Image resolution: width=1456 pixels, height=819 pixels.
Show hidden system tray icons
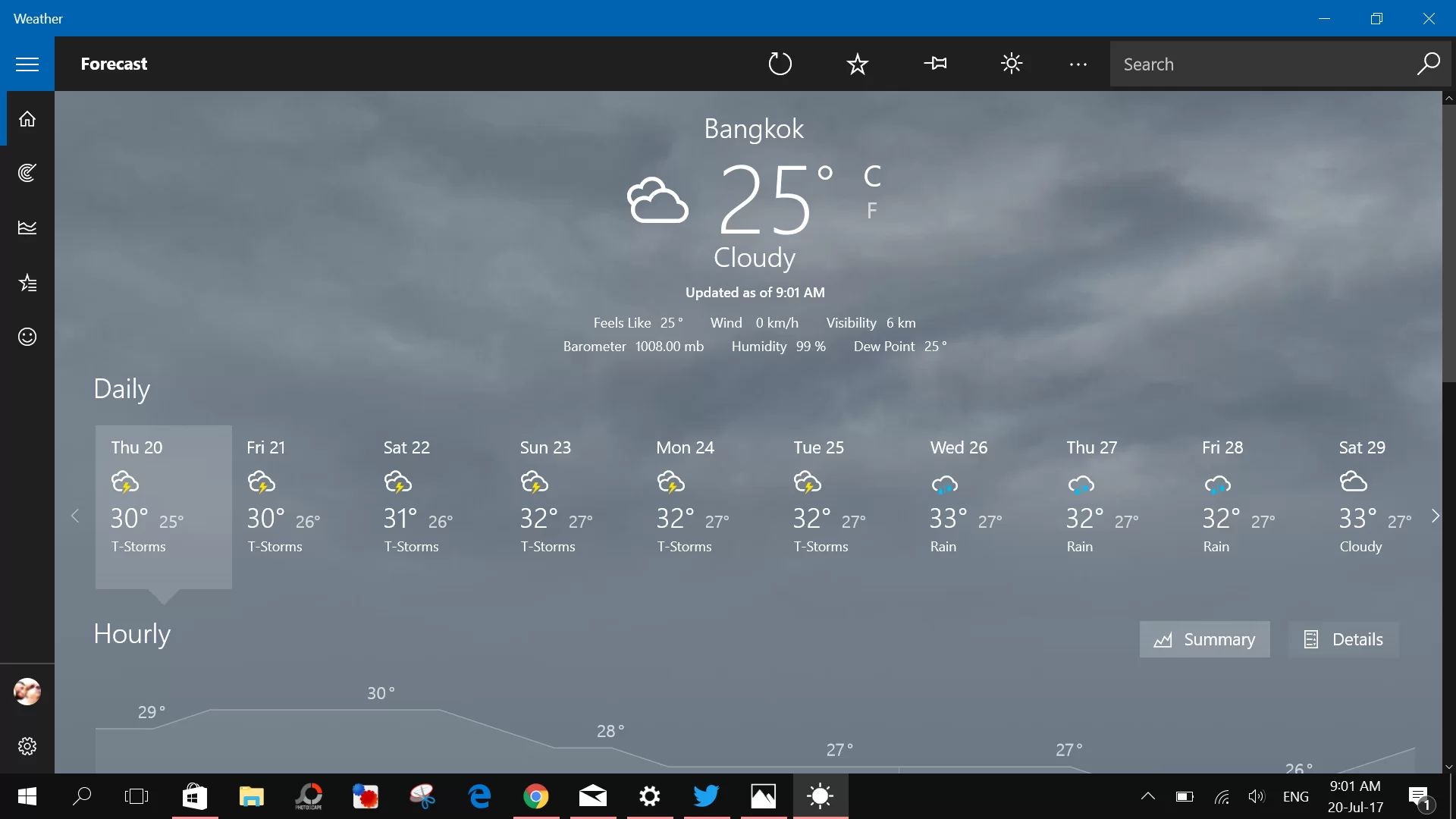[x=1147, y=796]
